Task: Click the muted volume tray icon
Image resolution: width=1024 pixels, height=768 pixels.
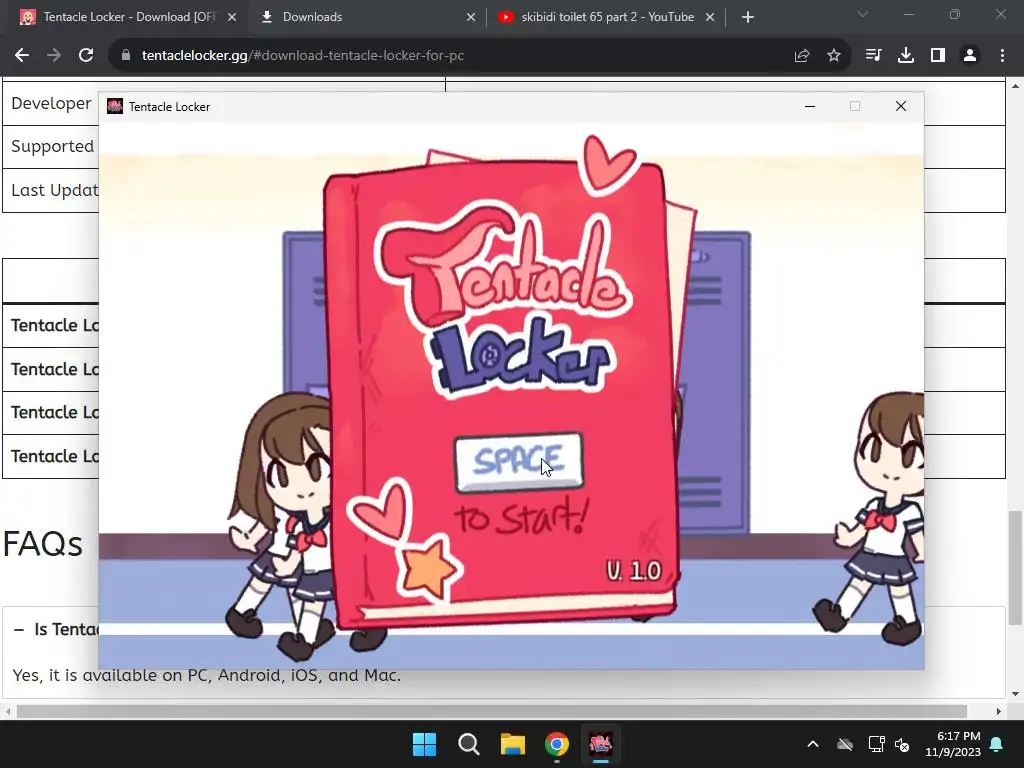Action: pyautogui.click(x=903, y=744)
